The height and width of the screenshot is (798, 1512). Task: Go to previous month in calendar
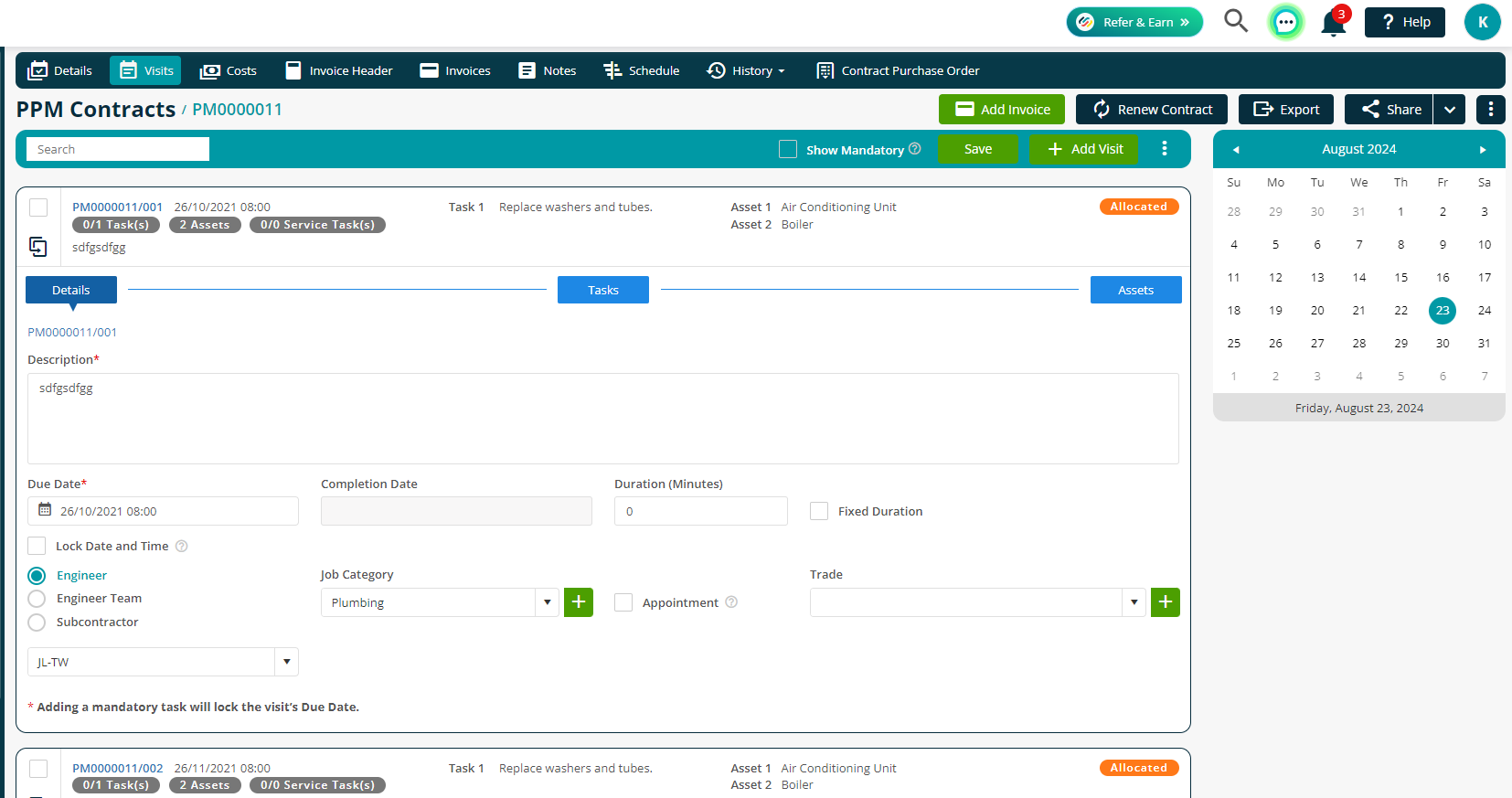pyautogui.click(x=1236, y=149)
